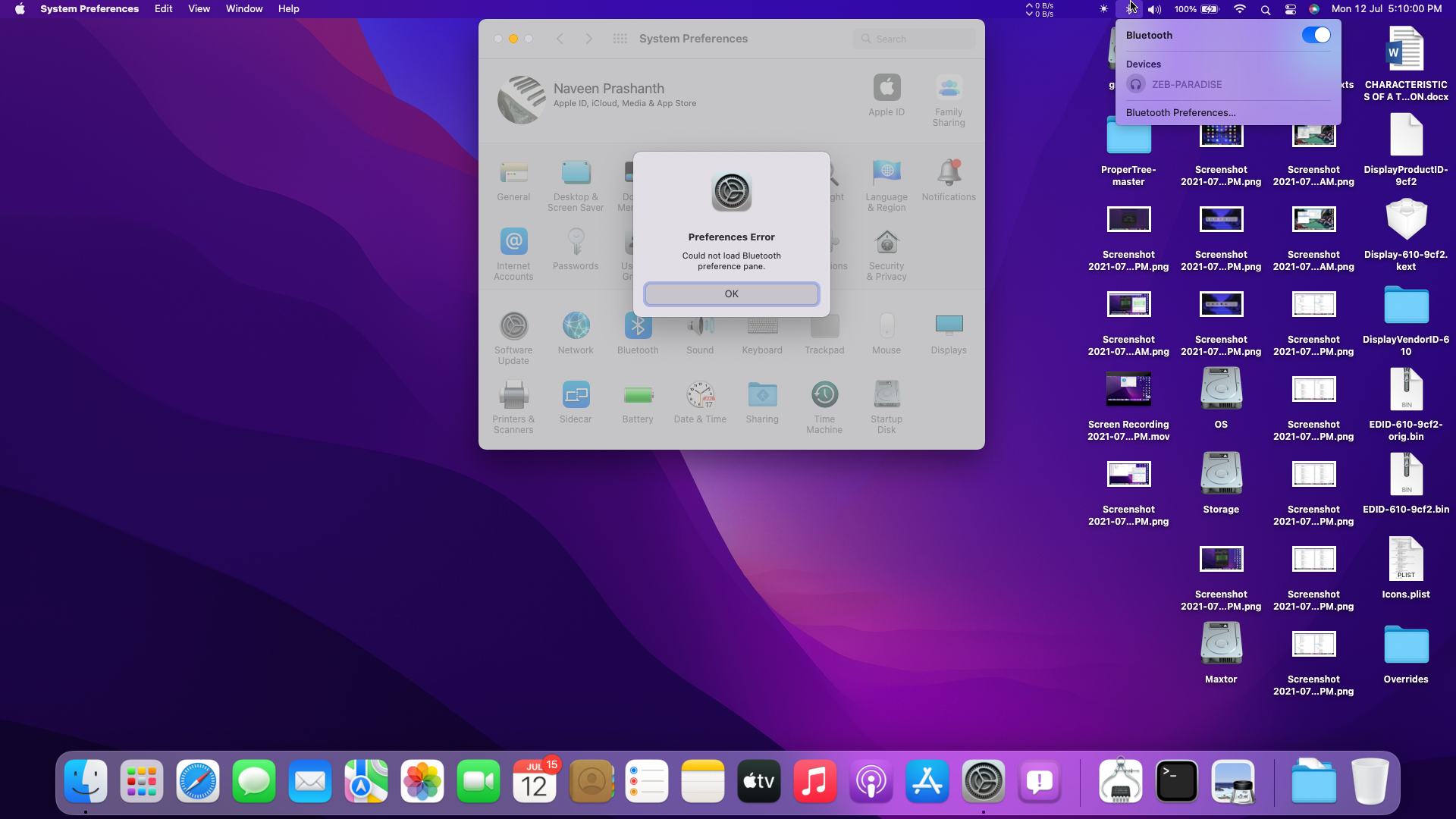The width and height of the screenshot is (1456, 819).
Task: Open the Window menu
Action: pyautogui.click(x=244, y=9)
